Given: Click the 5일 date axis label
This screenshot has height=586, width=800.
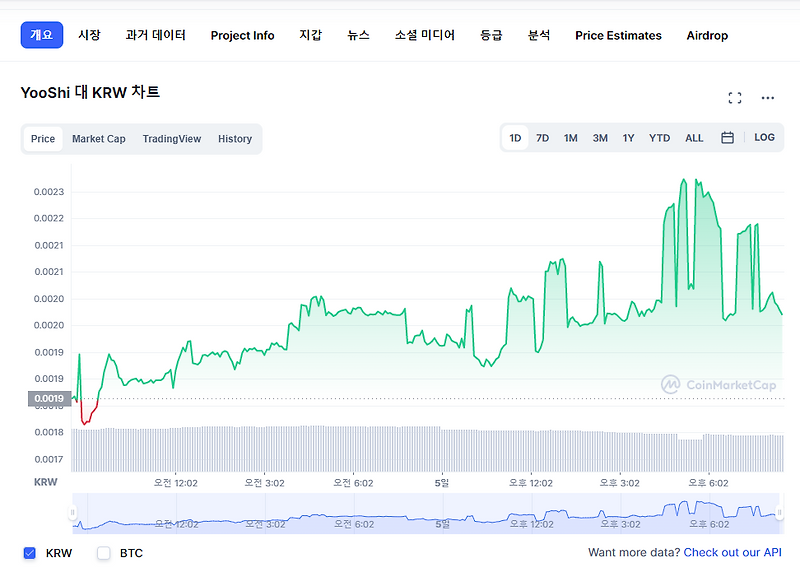Looking at the screenshot, I should (x=442, y=482).
